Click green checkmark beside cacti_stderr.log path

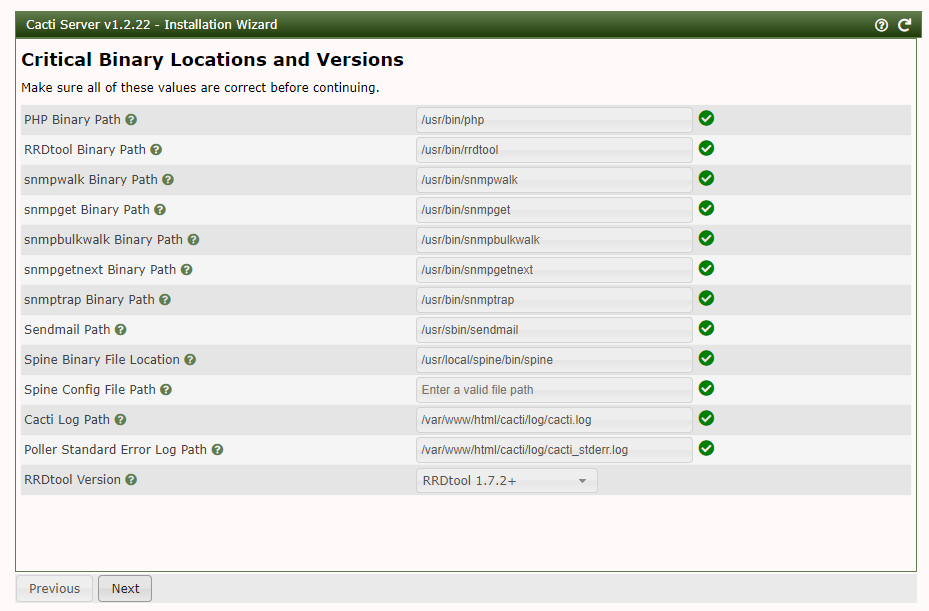(x=706, y=449)
